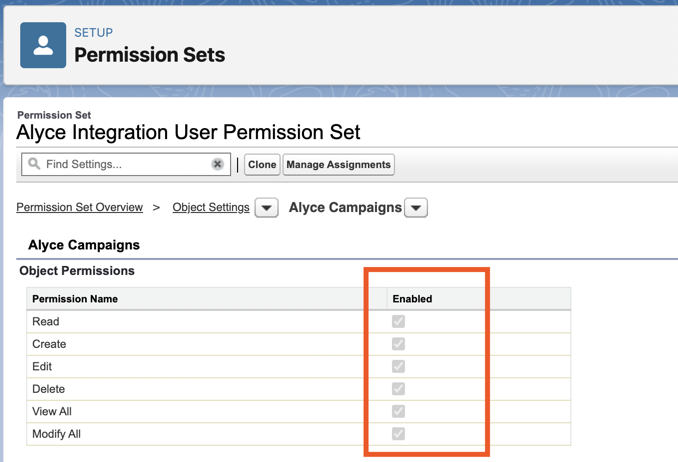This screenshot has height=462, width=678.
Task: Click the Alyce Campaigns section heading
Action: click(x=84, y=245)
